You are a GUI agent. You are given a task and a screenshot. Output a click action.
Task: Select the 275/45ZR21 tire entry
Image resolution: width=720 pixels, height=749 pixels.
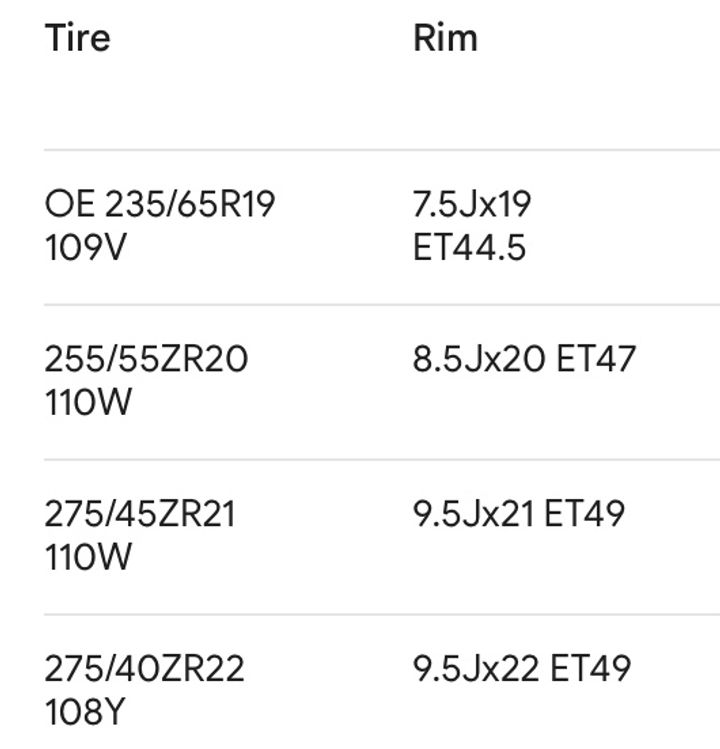tap(140, 514)
